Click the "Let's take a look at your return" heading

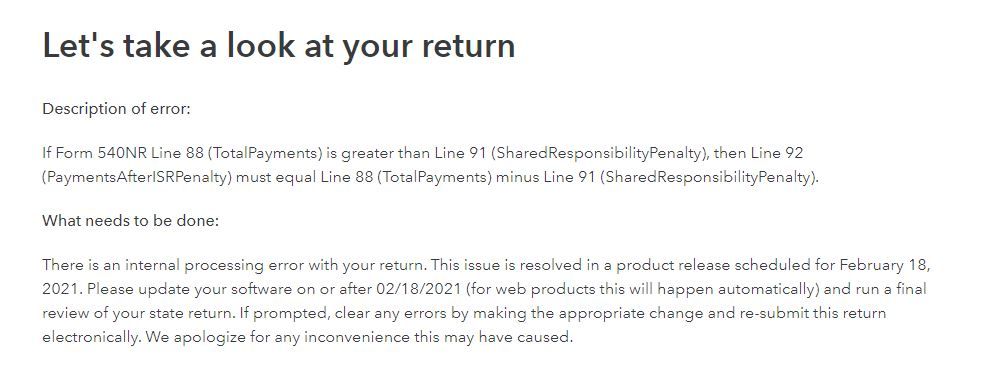click(278, 47)
